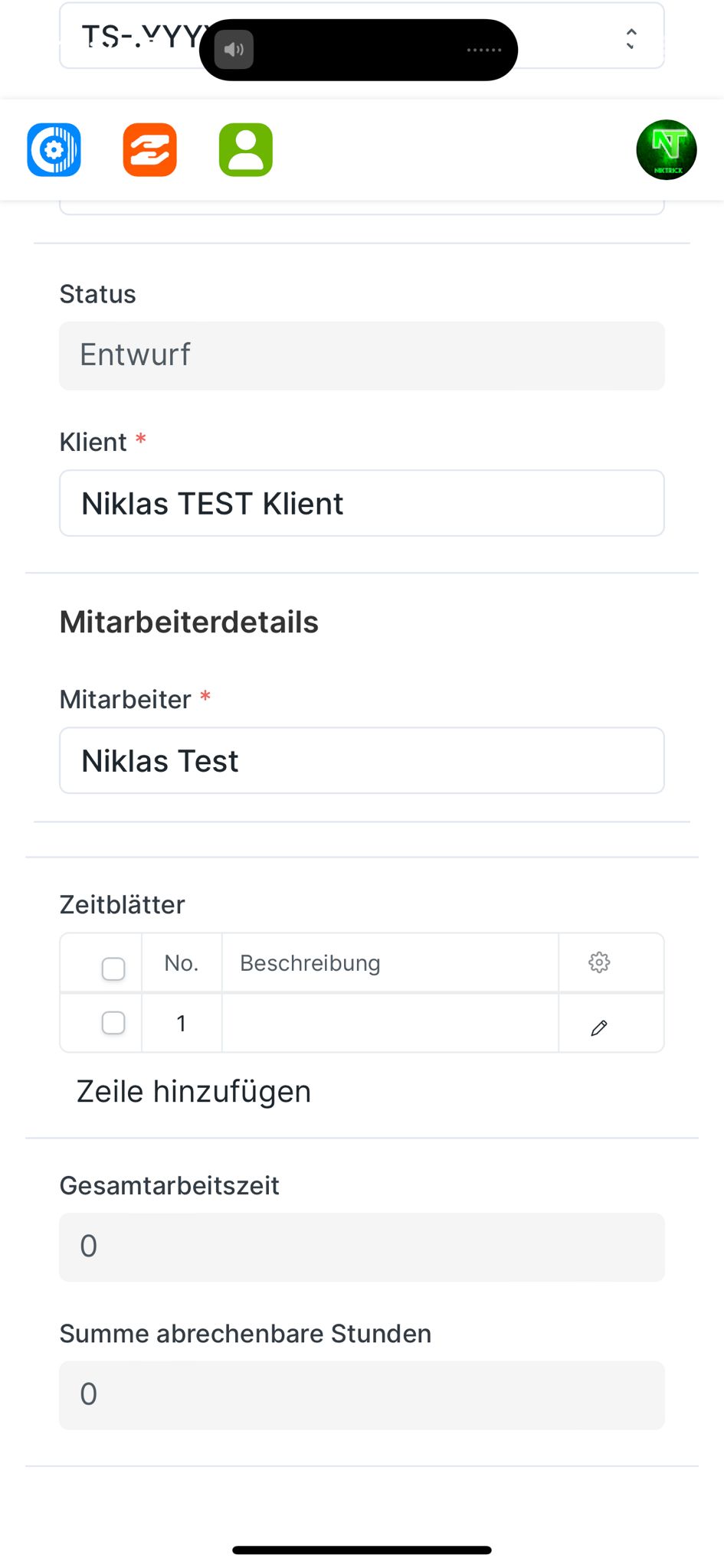Check the checkbox for row 1
724x1568 pixels.
(x=113, y=1023)
